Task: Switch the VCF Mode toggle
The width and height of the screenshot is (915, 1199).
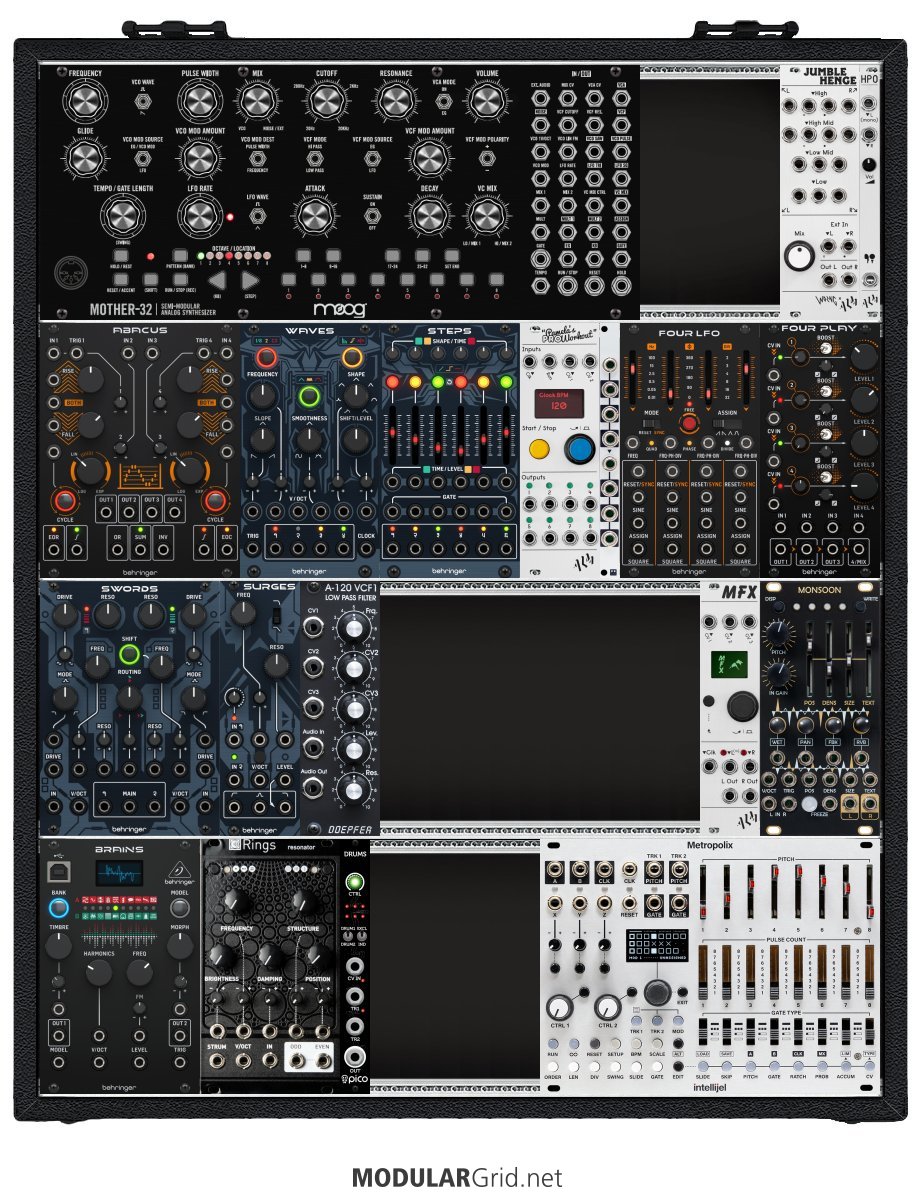Action: click(x=314, y=158)
